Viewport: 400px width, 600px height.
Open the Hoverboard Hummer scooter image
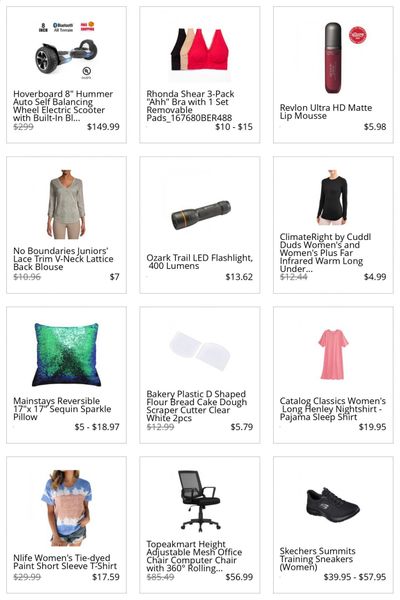pyautogui.click(x=66, y=51)
